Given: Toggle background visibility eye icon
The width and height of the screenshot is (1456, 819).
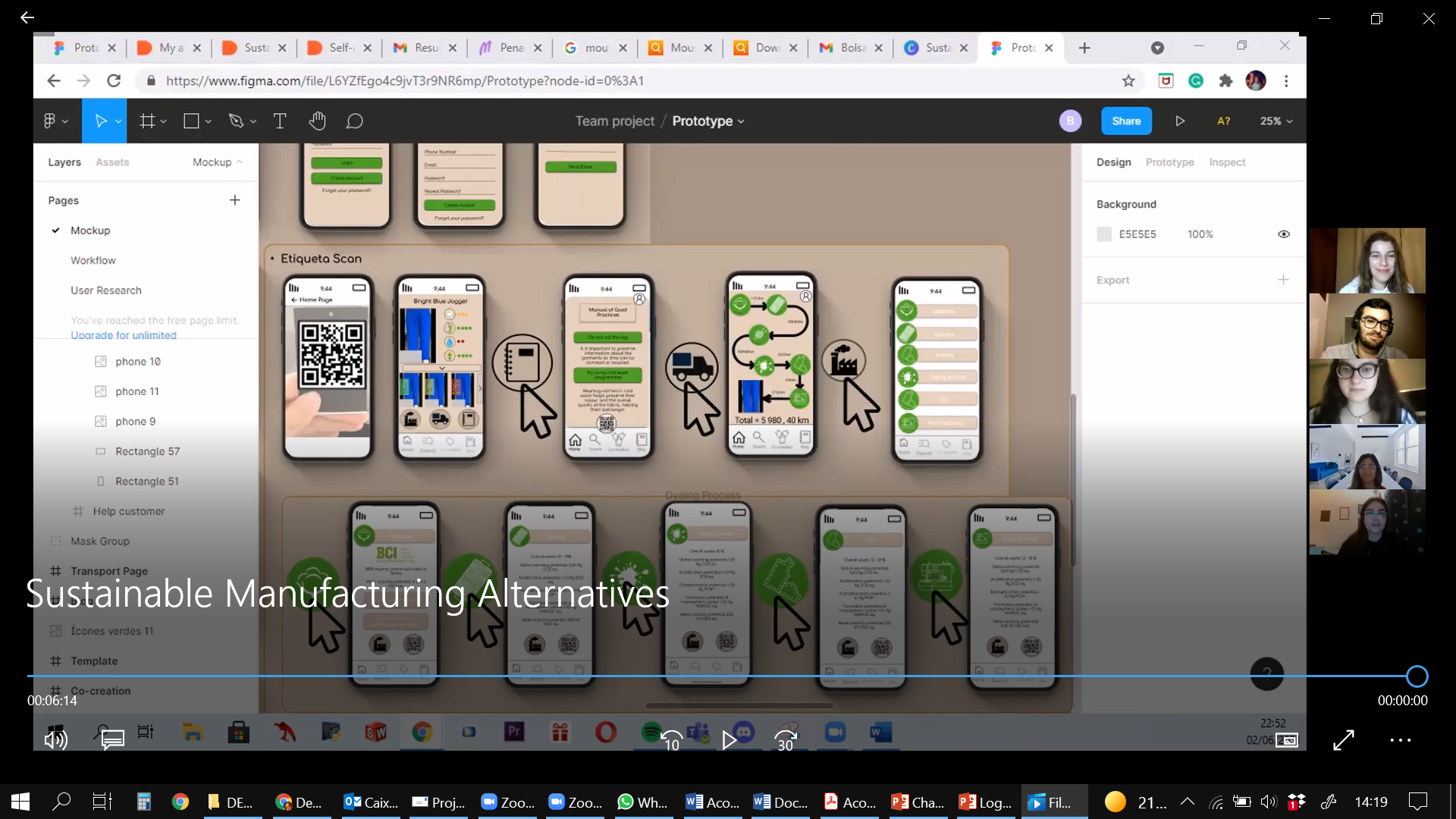Looking at the screenshot, I should click(1283, 234).
